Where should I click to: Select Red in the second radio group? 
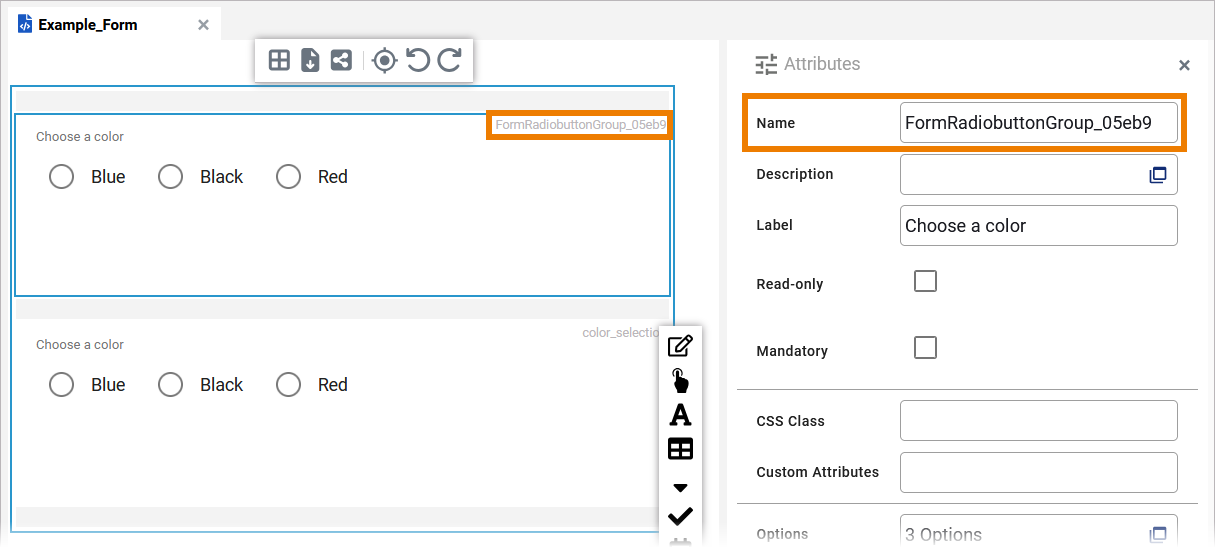click(289, 385)
